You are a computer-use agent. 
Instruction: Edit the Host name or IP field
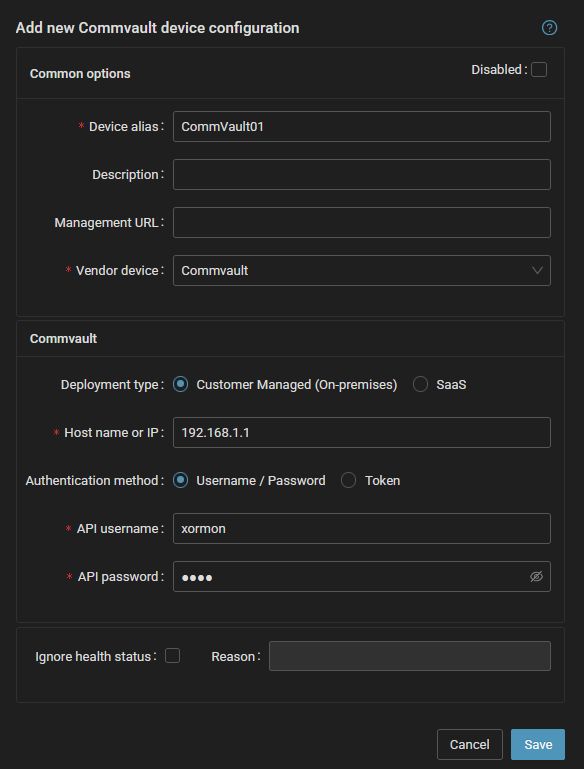[x=362, y=432]
